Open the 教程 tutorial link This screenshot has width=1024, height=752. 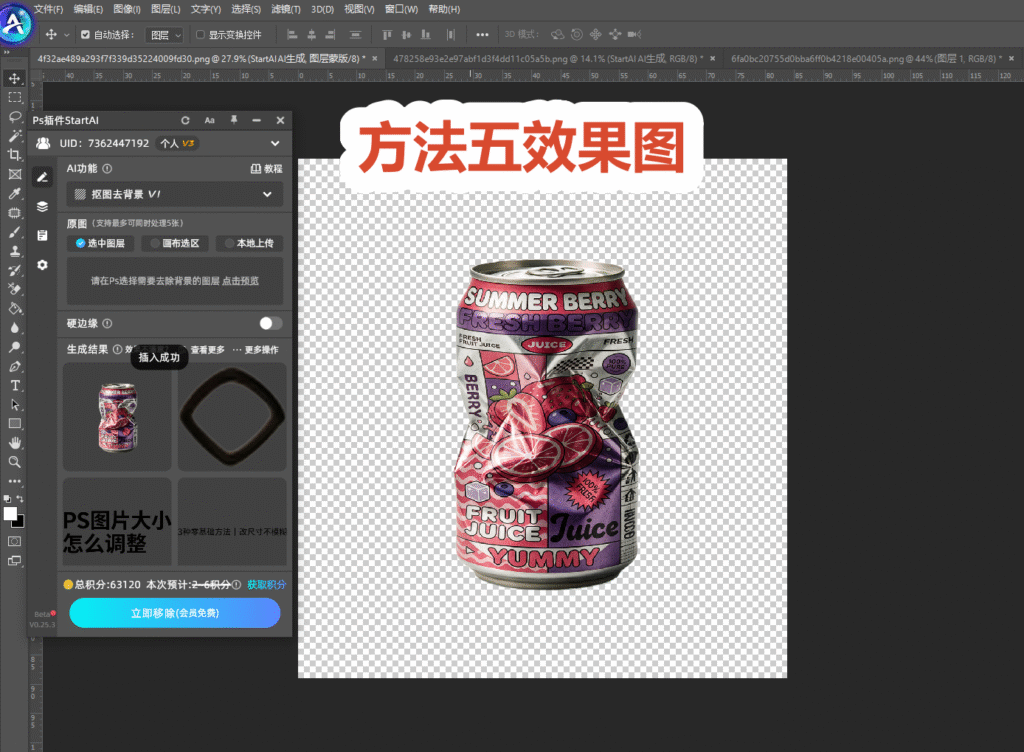(x=266, y=168)
